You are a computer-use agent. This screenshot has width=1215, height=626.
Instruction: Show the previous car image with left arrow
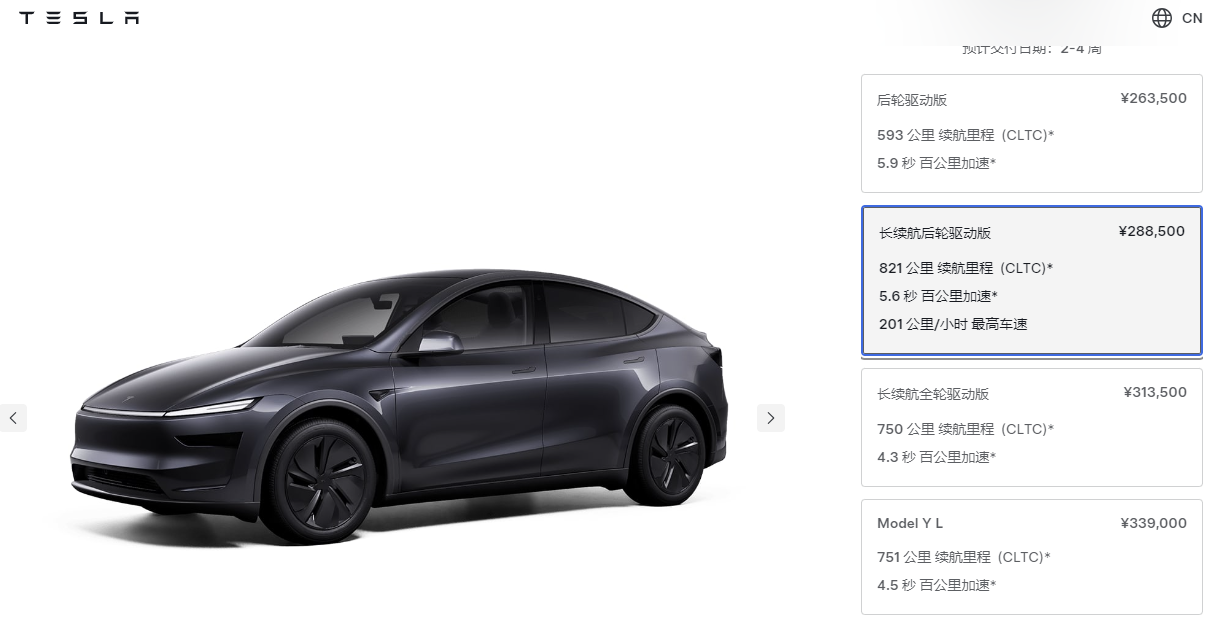coord(13,418)
